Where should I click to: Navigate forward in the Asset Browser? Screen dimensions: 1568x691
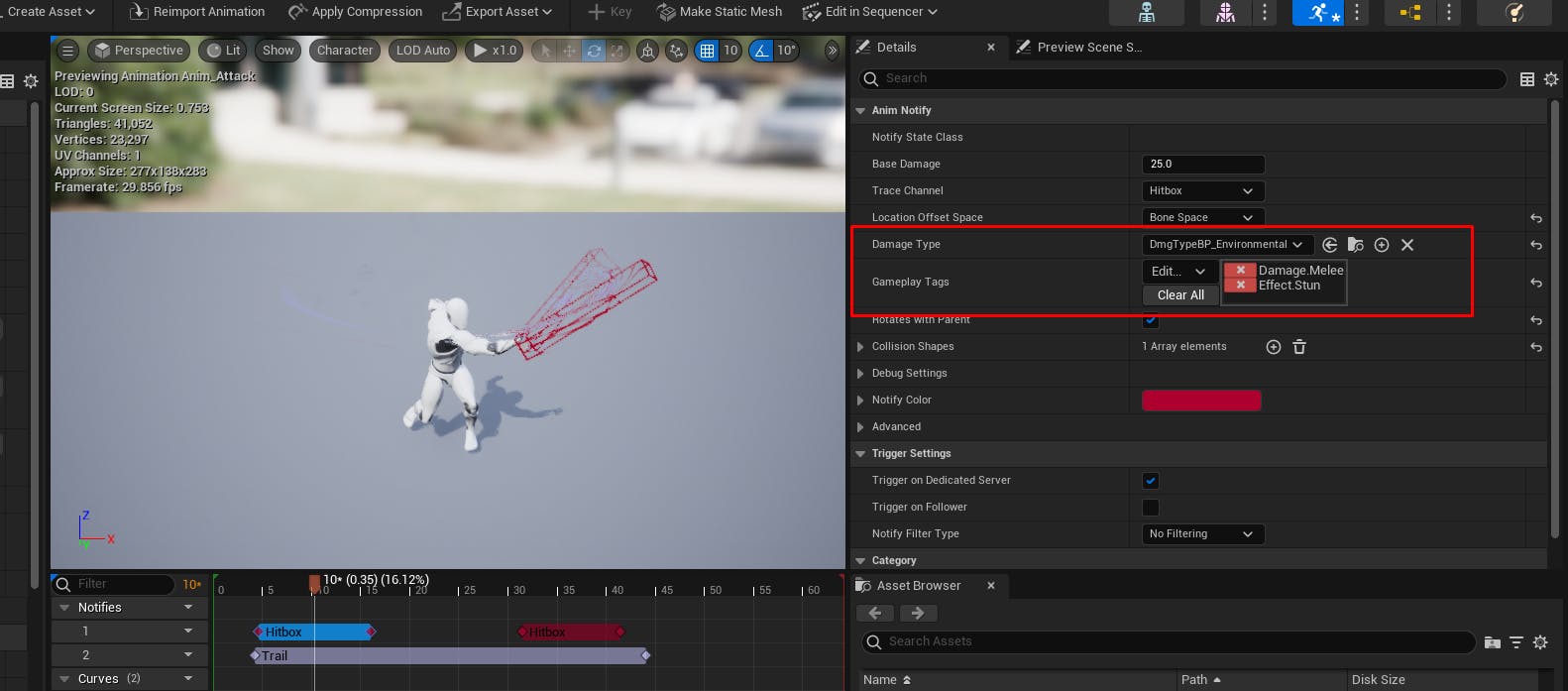[918, 613]
